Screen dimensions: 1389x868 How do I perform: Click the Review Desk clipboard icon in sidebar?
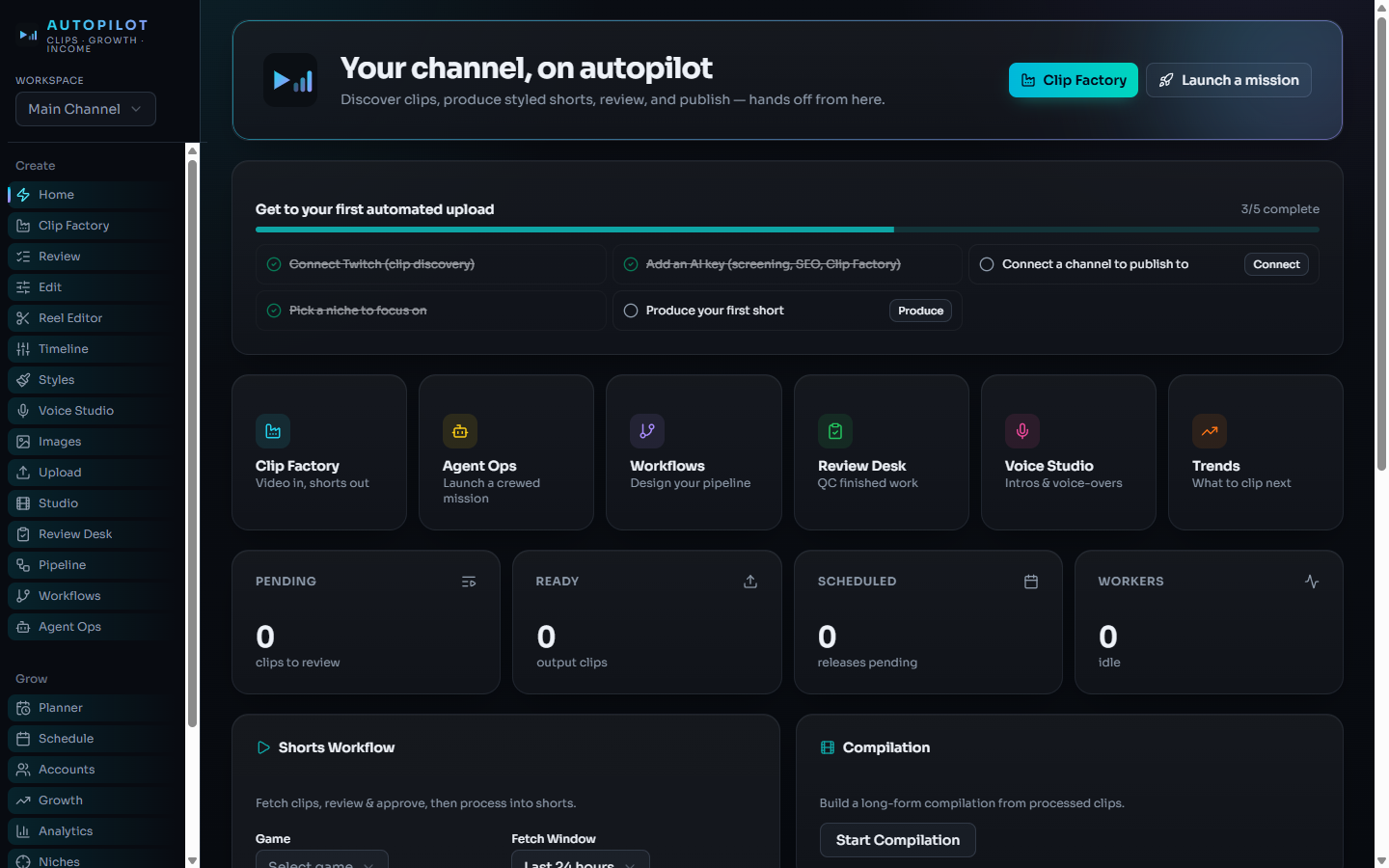23,534
